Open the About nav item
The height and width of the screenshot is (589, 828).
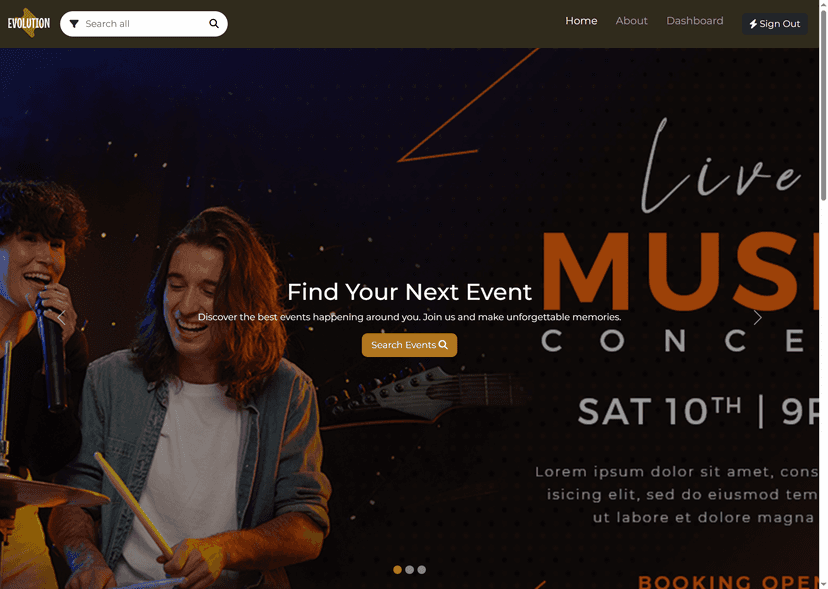pyautogui.click(x=631, y=21)
